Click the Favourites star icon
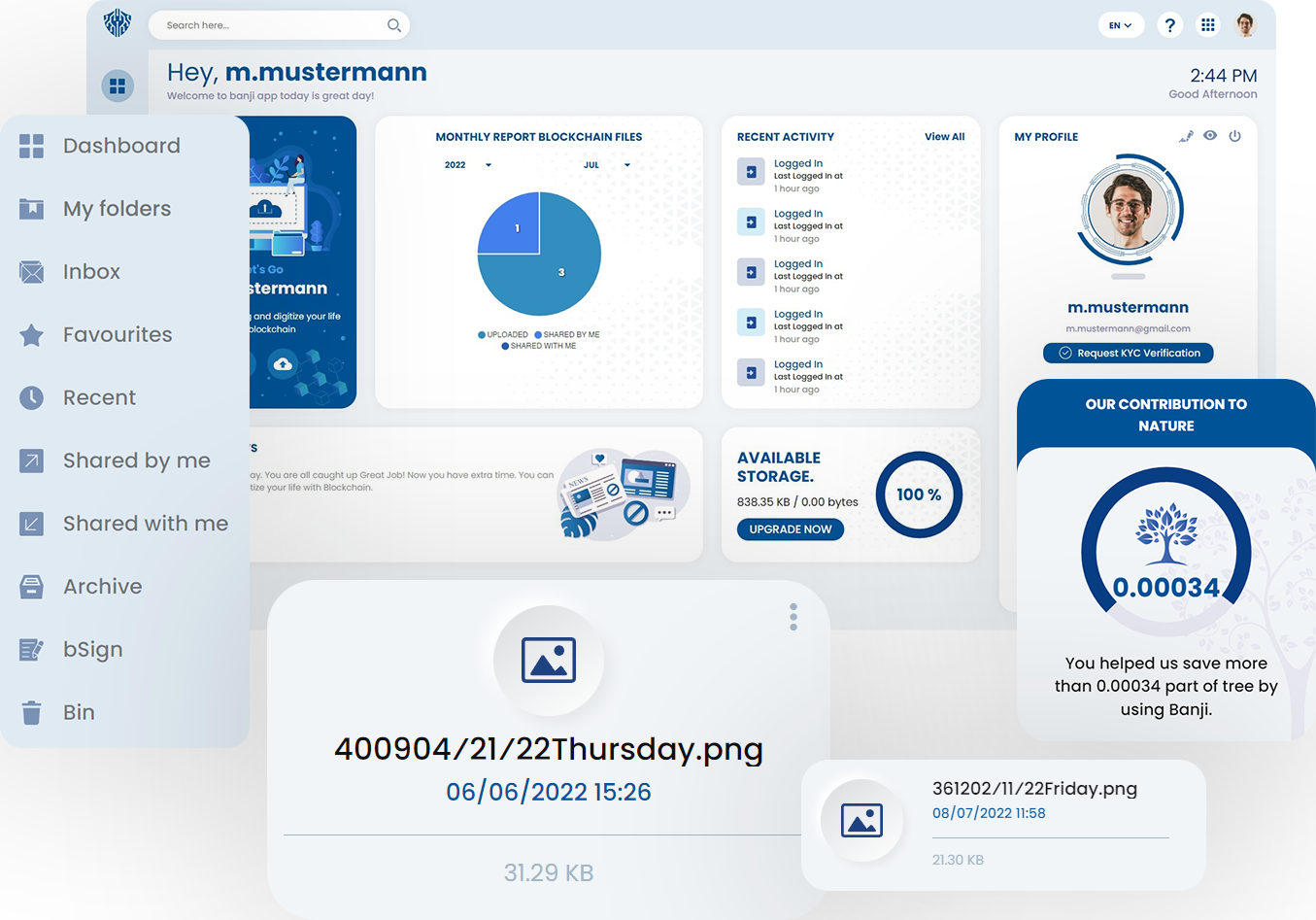This screenshot has width=1316, height=920. point(31,335)
